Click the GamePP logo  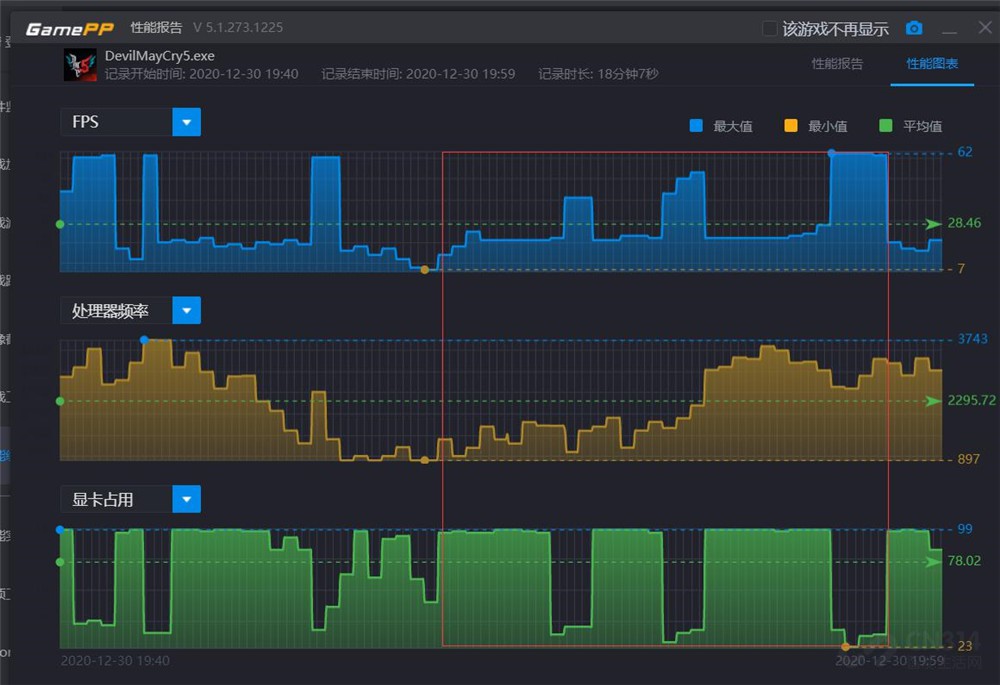click(x=70, y=29)
